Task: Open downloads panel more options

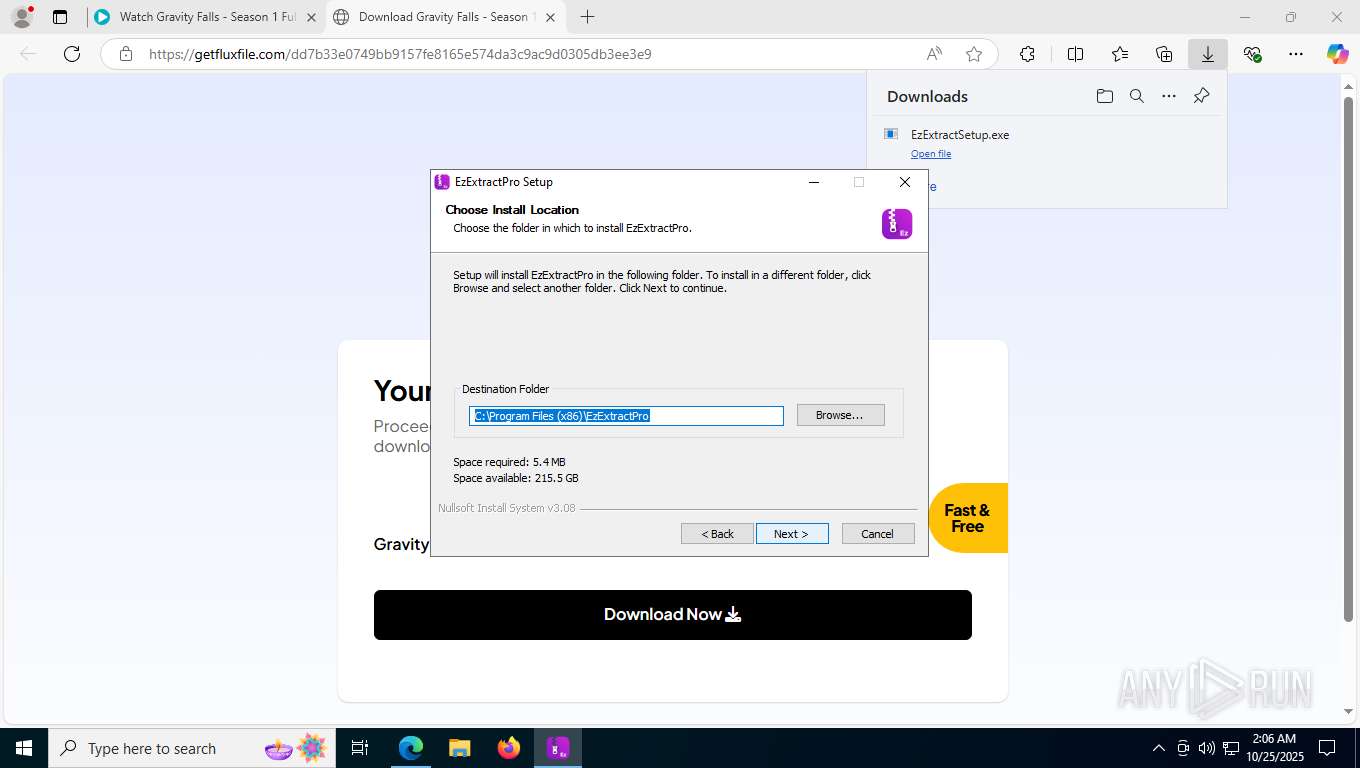Action: coord(1169,96)
